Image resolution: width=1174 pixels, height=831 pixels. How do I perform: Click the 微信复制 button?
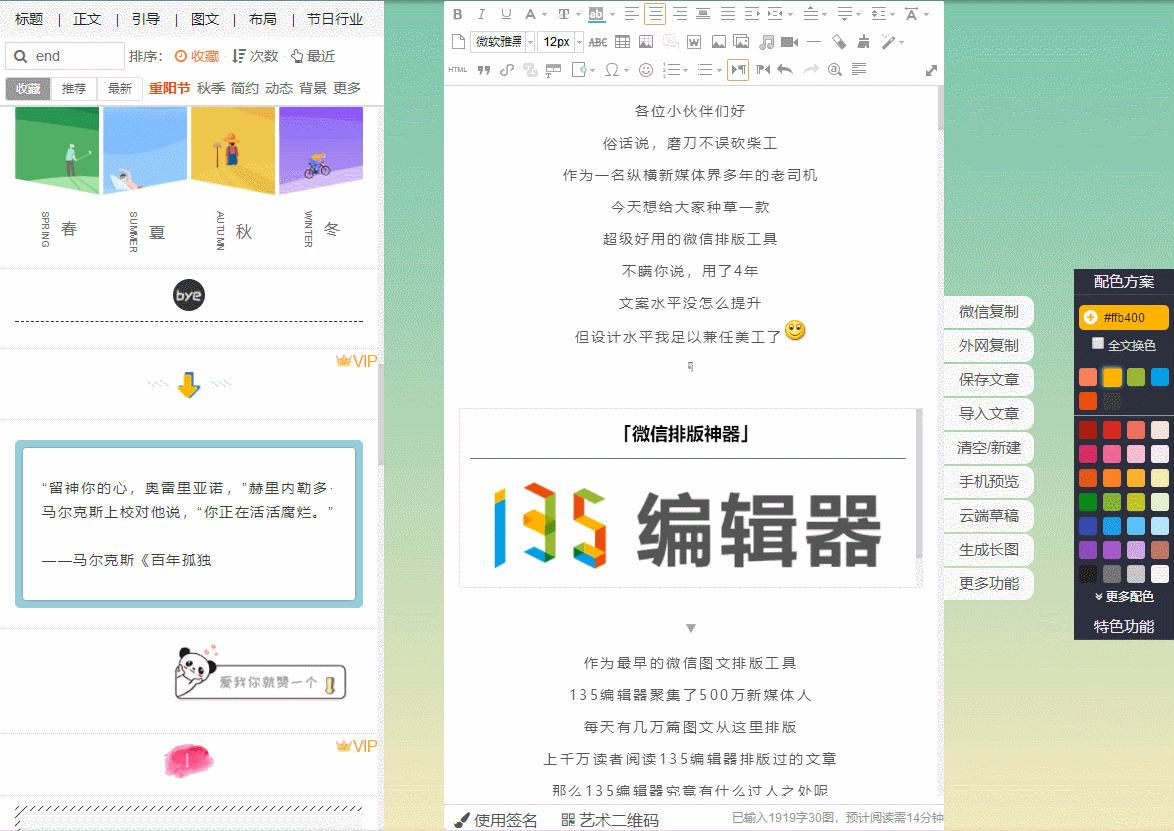(988, 312)
